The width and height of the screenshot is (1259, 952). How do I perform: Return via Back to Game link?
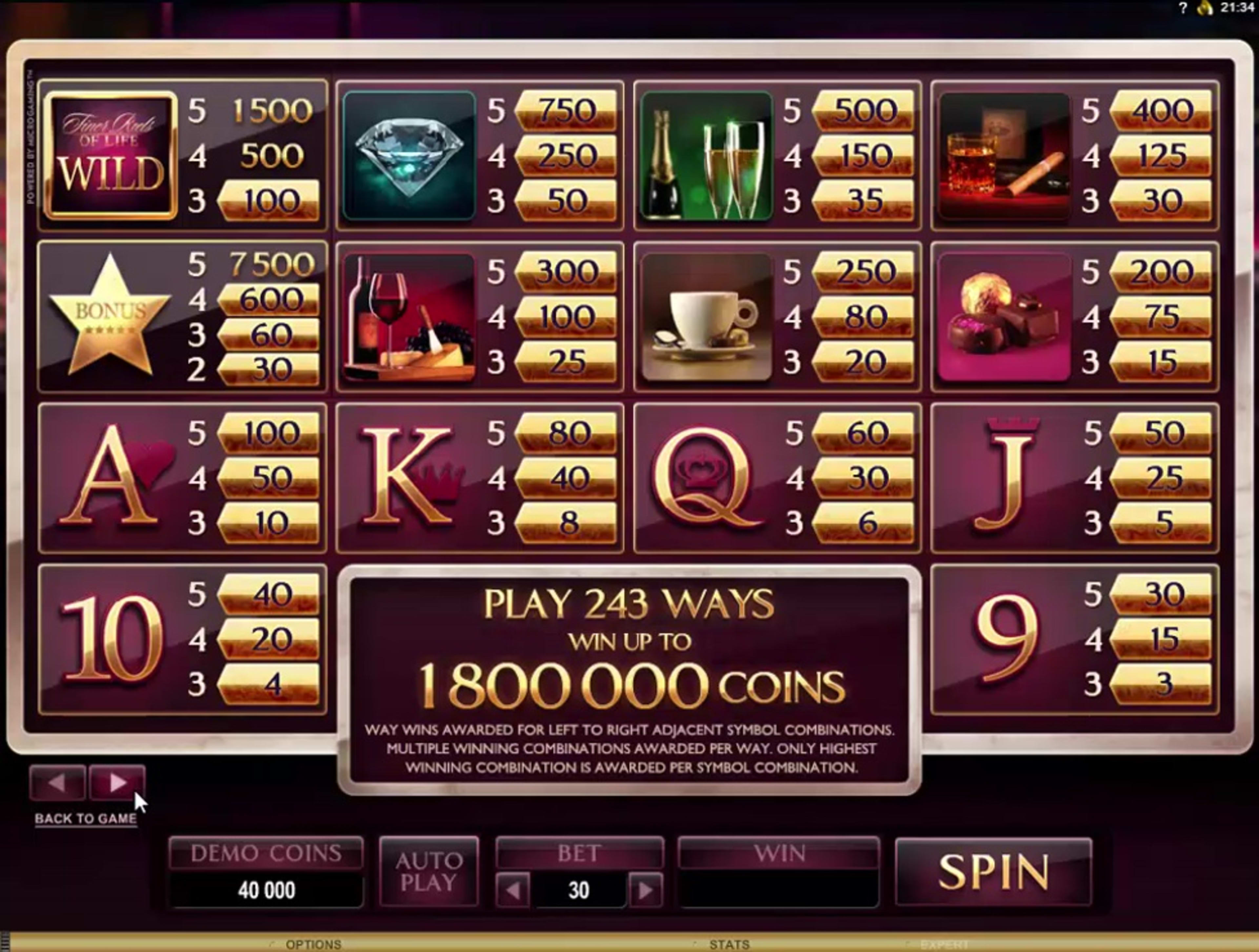pyautogui.click(x=85, y=818)
